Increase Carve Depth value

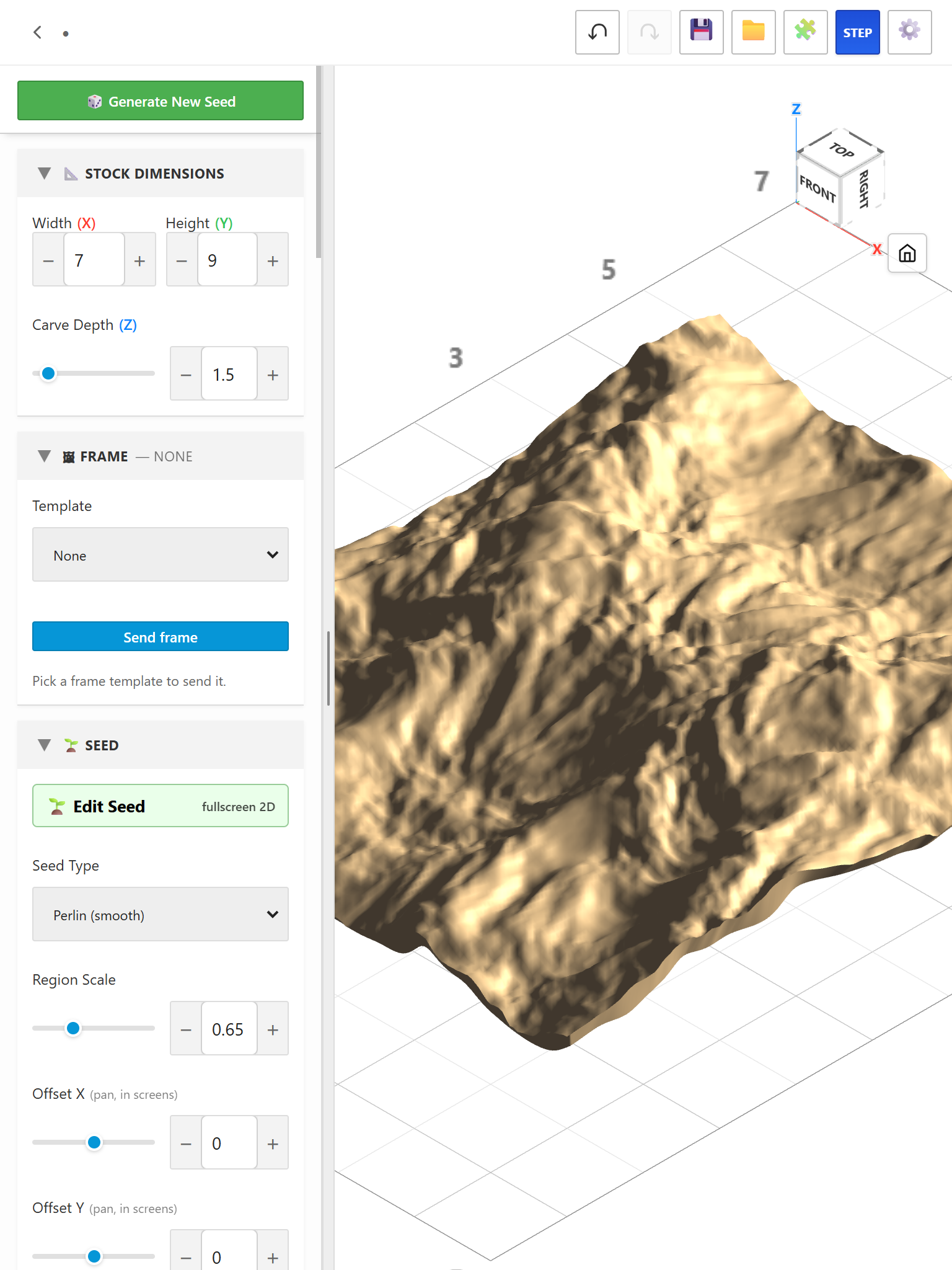(273, 374)
